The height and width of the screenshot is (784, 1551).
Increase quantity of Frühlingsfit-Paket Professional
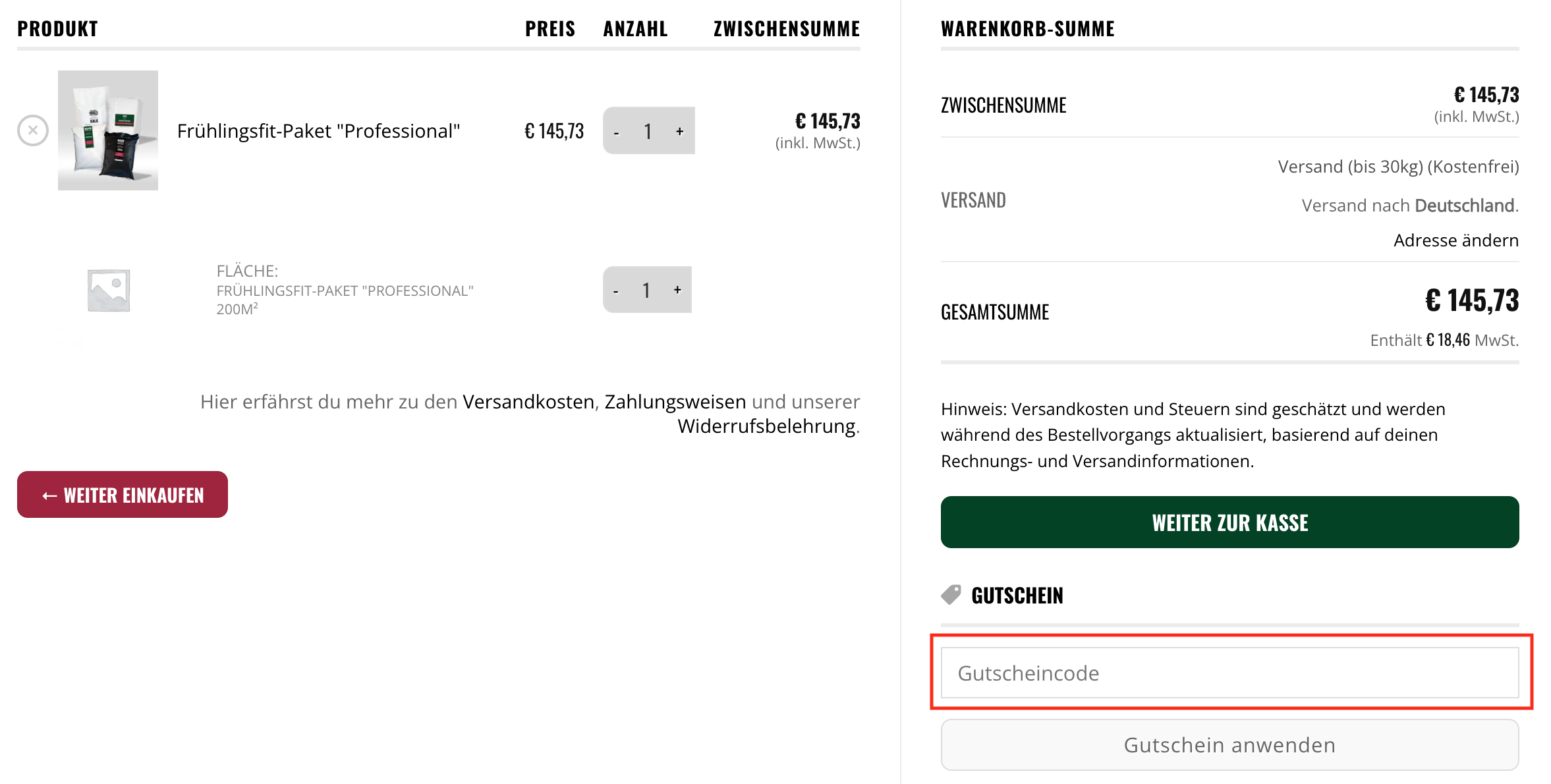[679, 131]
